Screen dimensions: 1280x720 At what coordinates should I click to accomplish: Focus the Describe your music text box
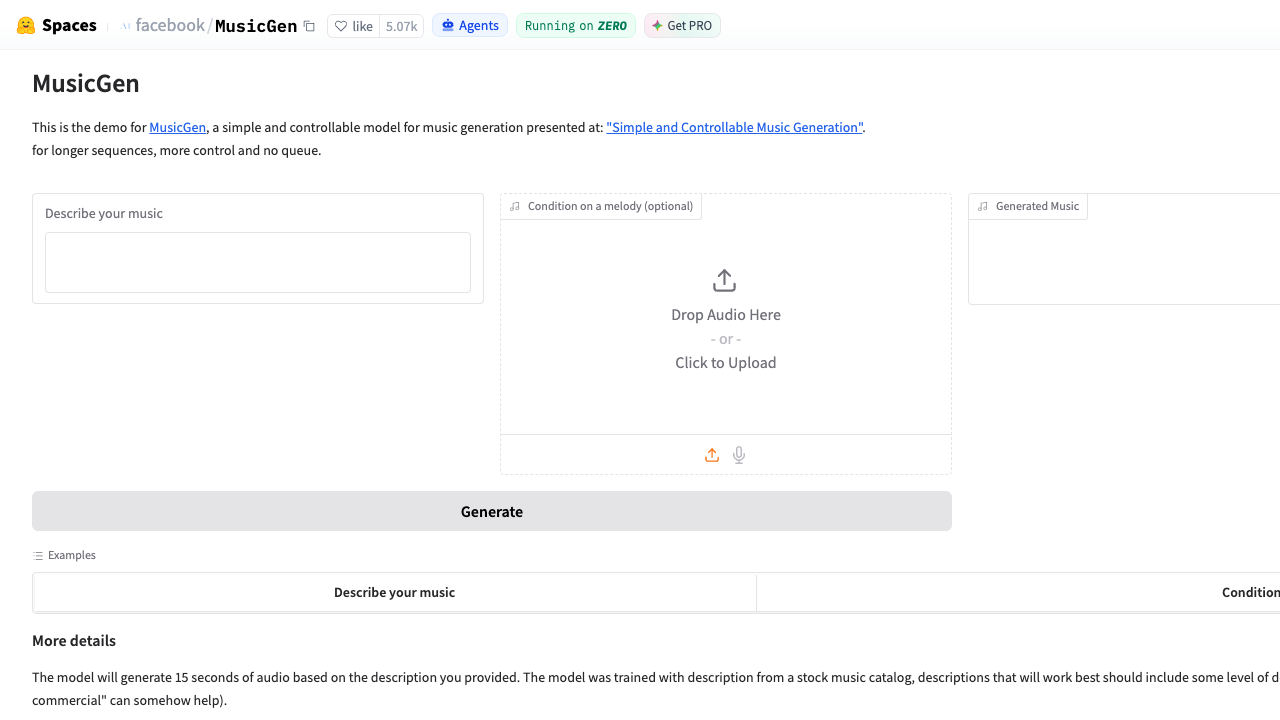coord(258,263)
